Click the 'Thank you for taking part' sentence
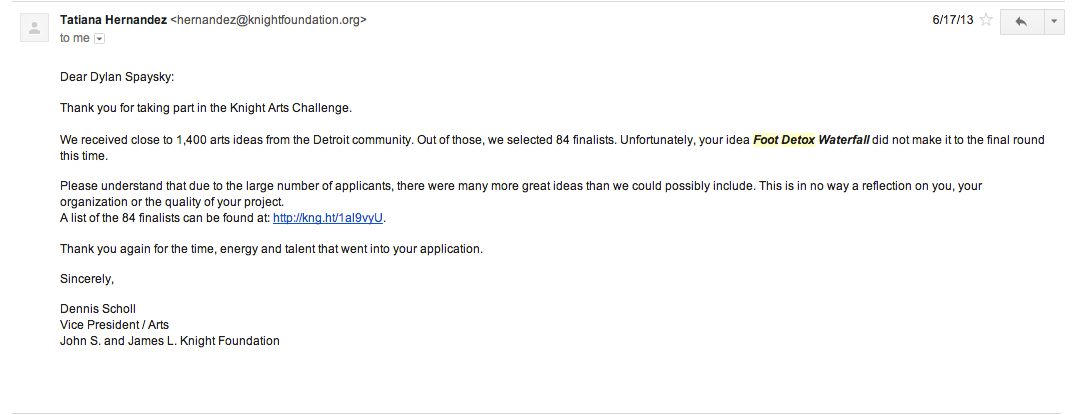1078x415 pixels. click(x=206, y=108)
